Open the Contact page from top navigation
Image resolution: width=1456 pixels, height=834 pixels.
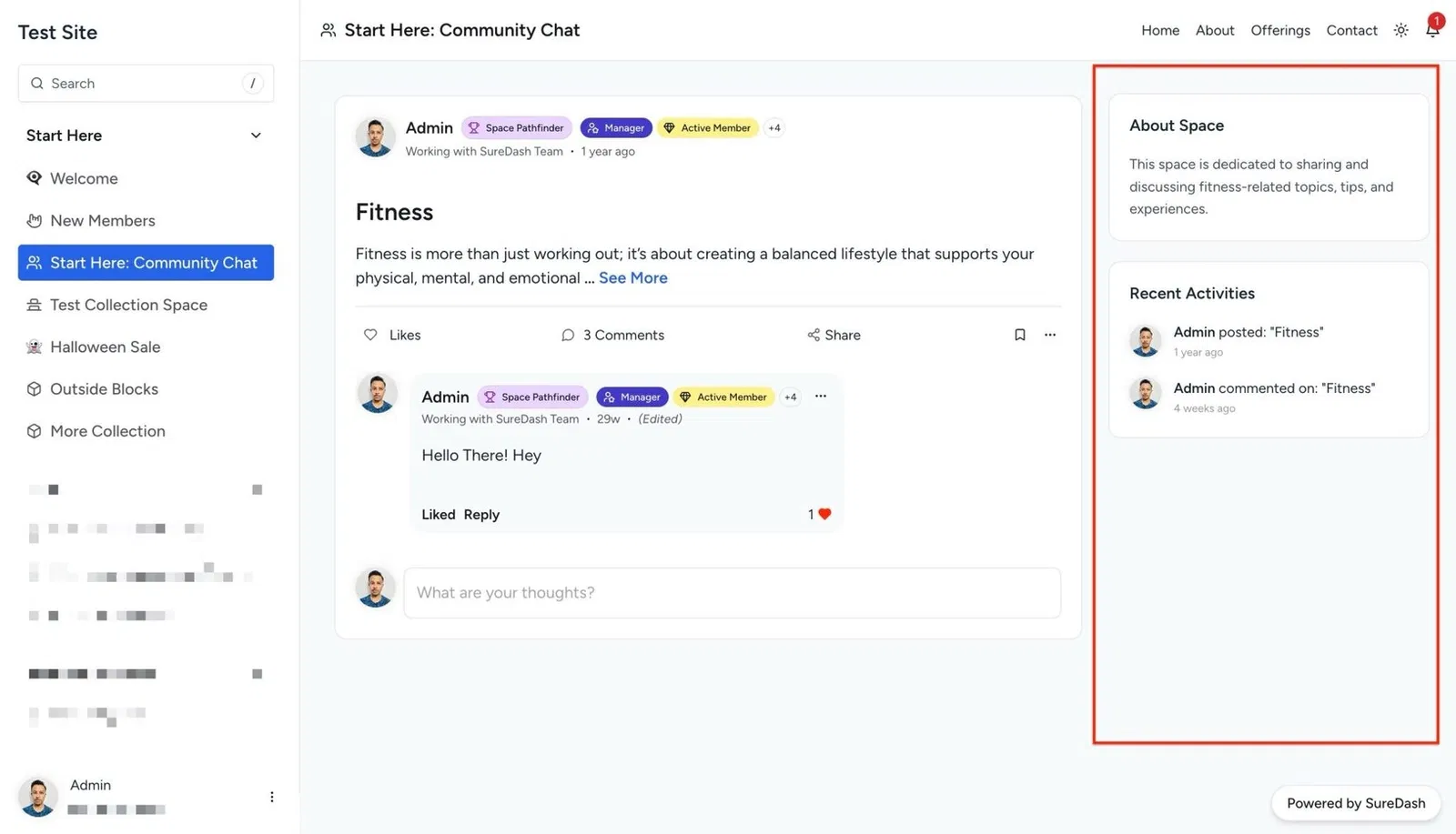coord(1351,30)
